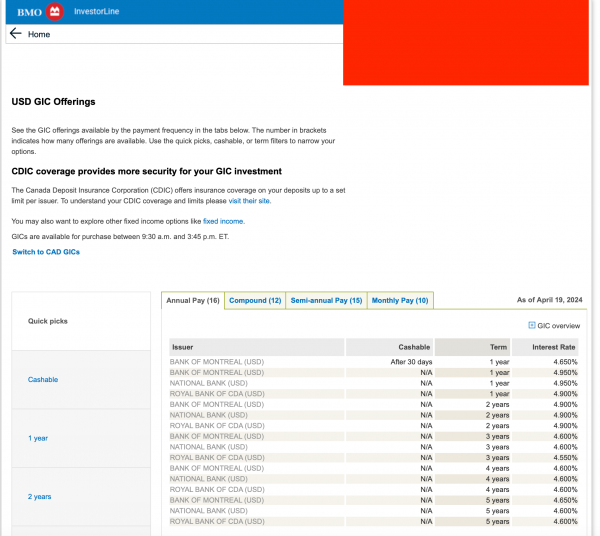Follow the 'visit their site' CDIC link
Viewport: 600px width, 536px height.
249,201
